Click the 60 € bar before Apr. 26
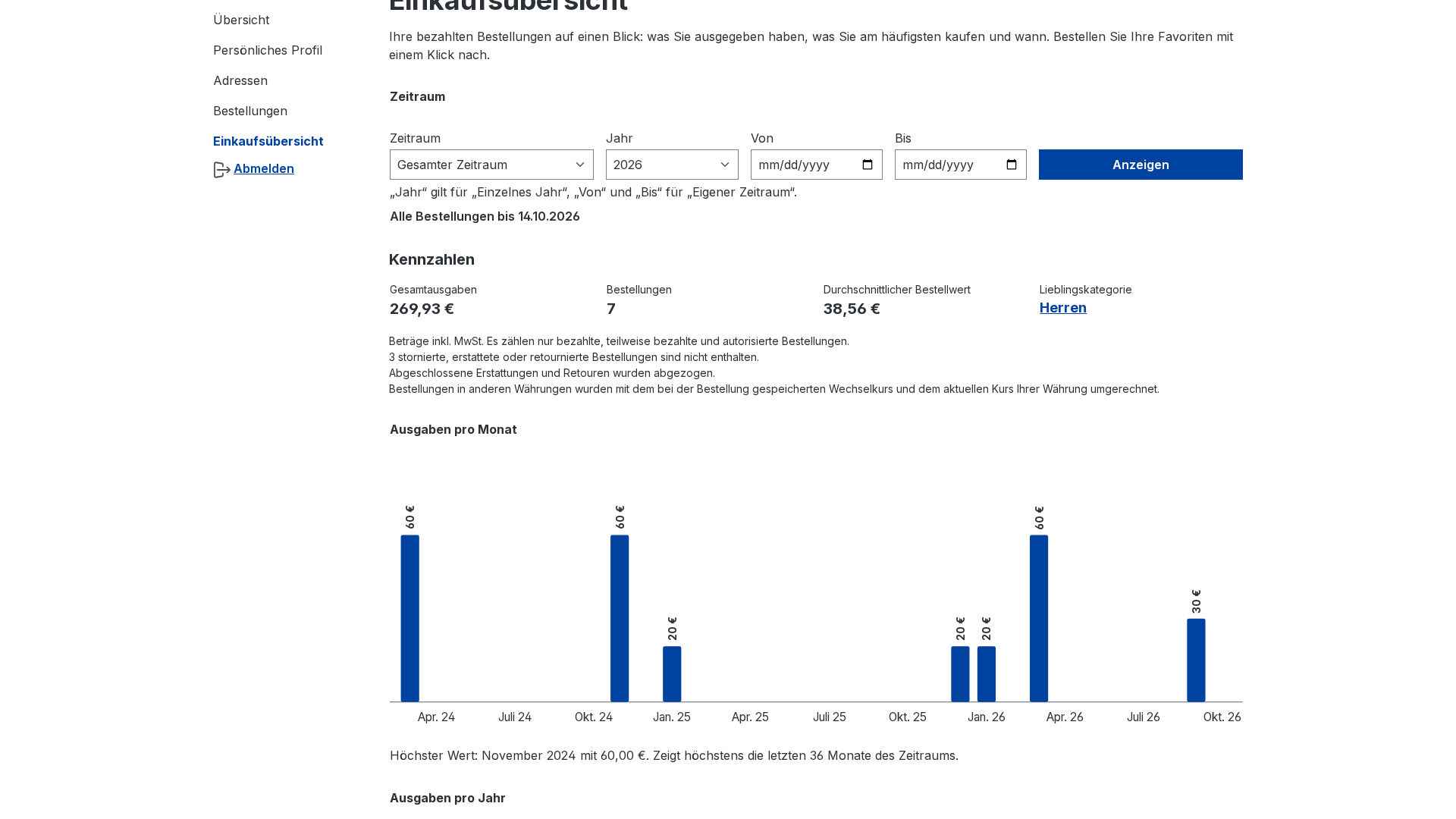Image resolution: width=1456 pixels, height=819 pixels. tap(1039, 618)
